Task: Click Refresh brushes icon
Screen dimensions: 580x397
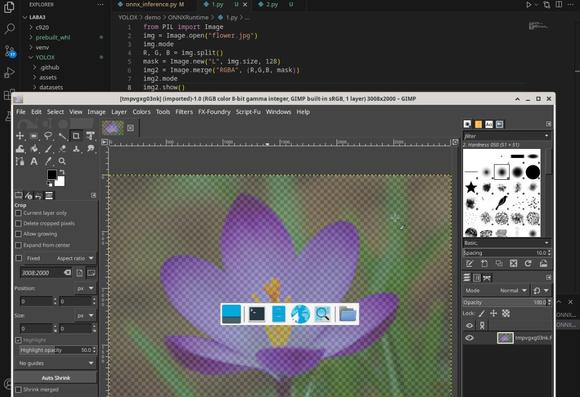Action: pos(528,263)
